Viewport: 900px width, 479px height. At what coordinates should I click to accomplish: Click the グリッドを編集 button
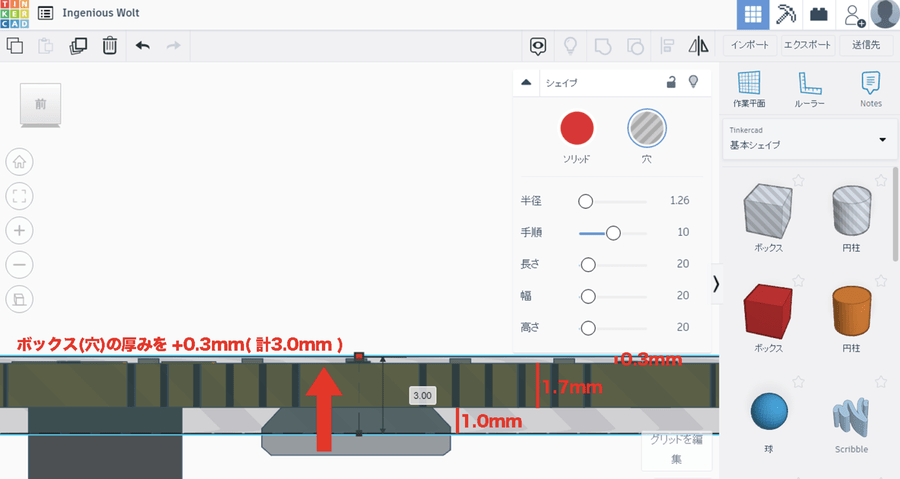(676, 449)
